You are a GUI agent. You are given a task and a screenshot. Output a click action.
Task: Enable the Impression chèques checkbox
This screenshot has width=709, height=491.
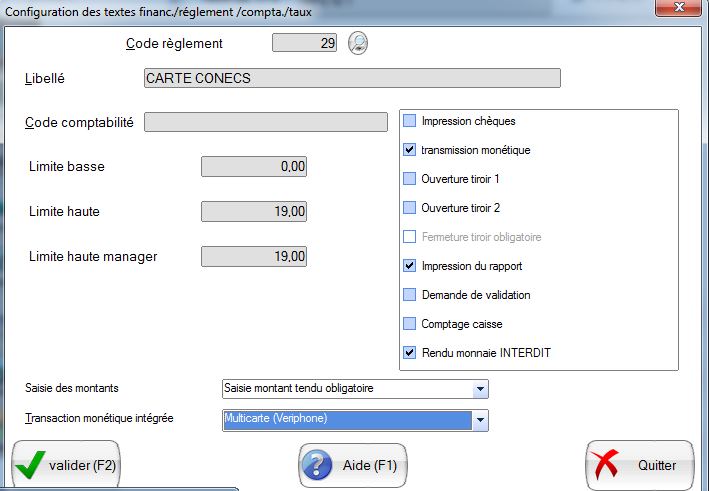click(409, 121)
